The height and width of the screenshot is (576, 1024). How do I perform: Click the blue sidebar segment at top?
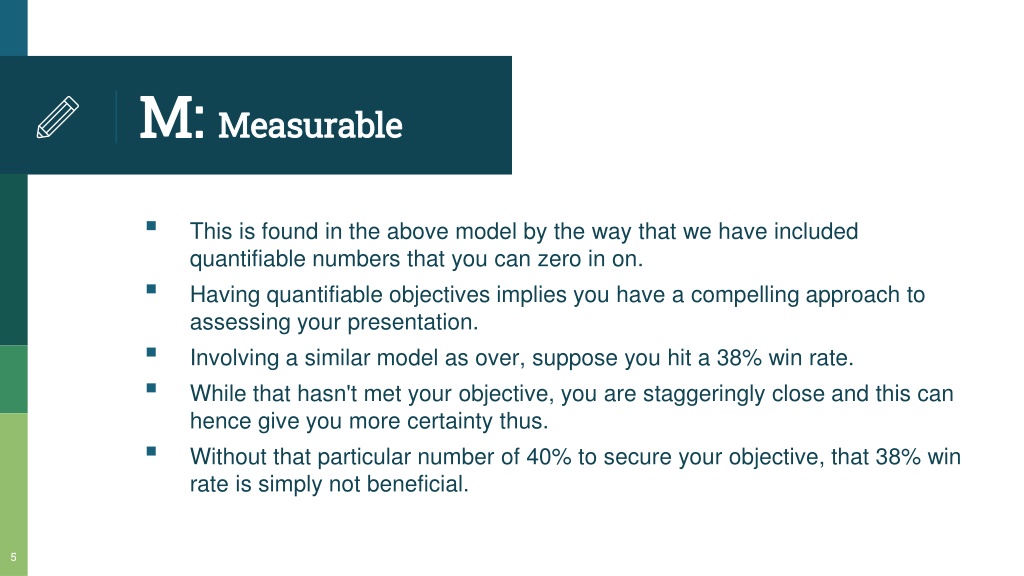pos(14,28)
